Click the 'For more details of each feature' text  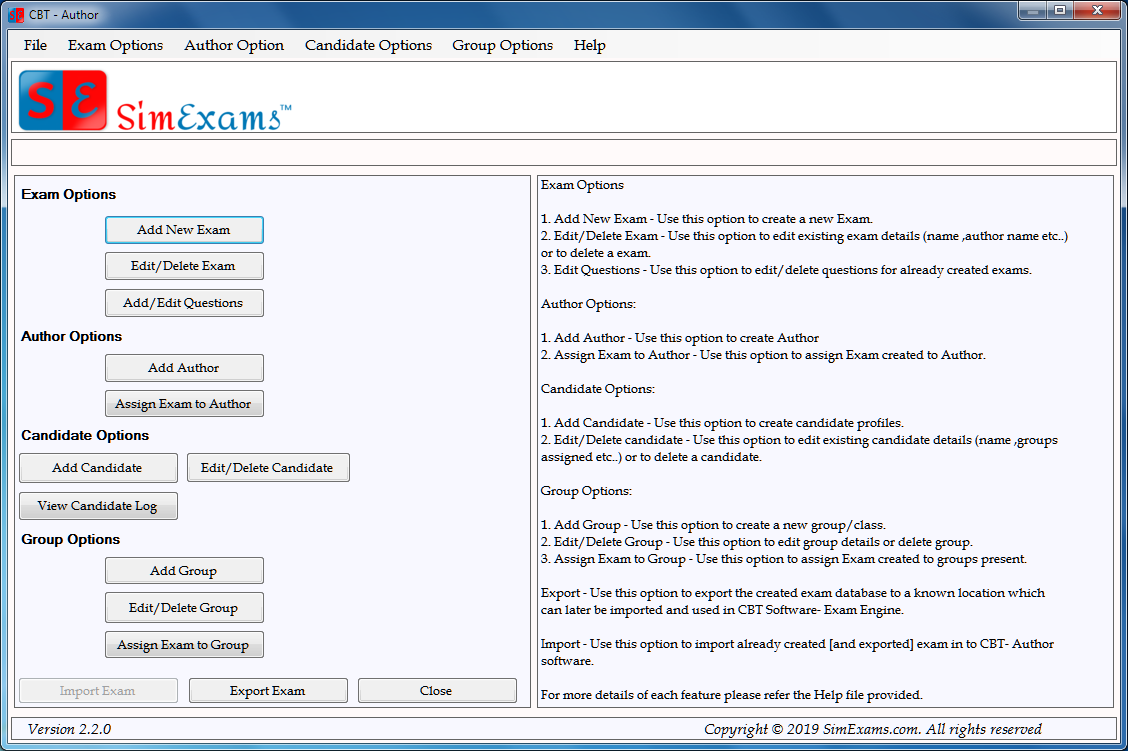(x=732, y=695)
